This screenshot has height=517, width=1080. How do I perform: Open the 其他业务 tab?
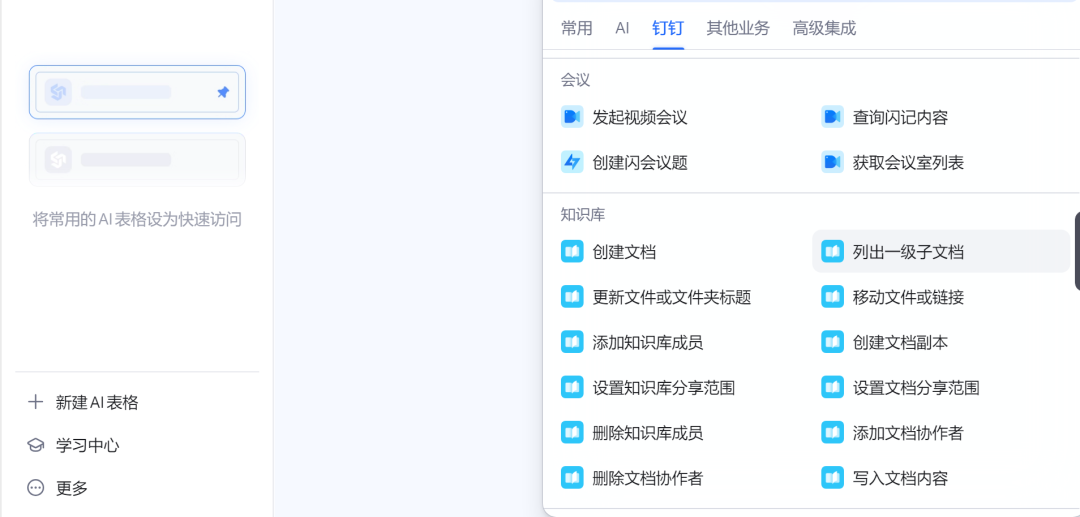click(x=738, y=28)
